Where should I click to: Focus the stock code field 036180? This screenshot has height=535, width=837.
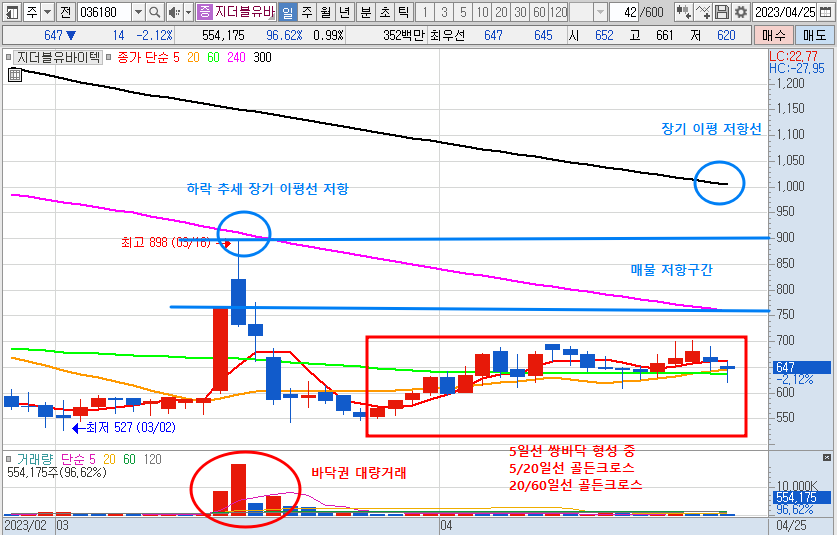104,12
